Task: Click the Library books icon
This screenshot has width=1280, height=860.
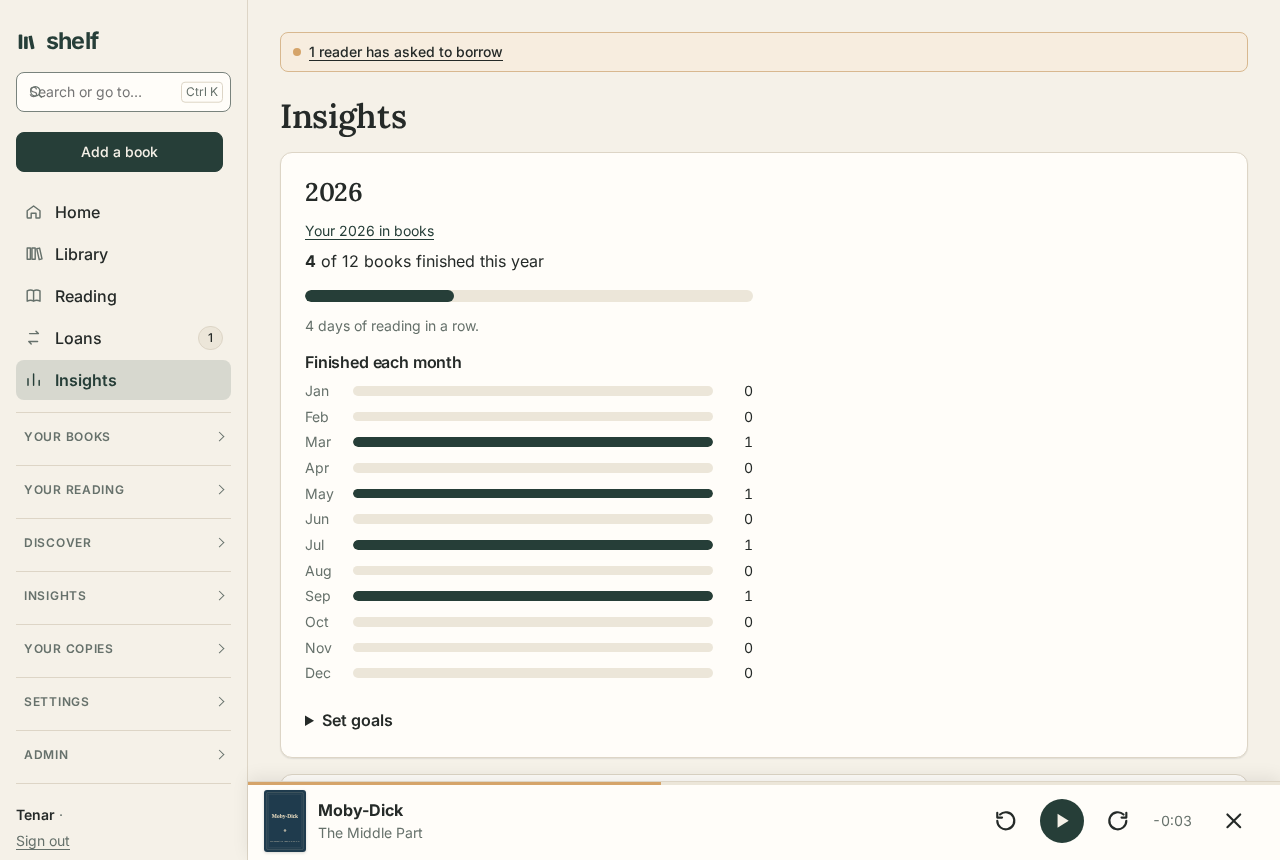Action: pyautogui.click(x=34, y=254)
